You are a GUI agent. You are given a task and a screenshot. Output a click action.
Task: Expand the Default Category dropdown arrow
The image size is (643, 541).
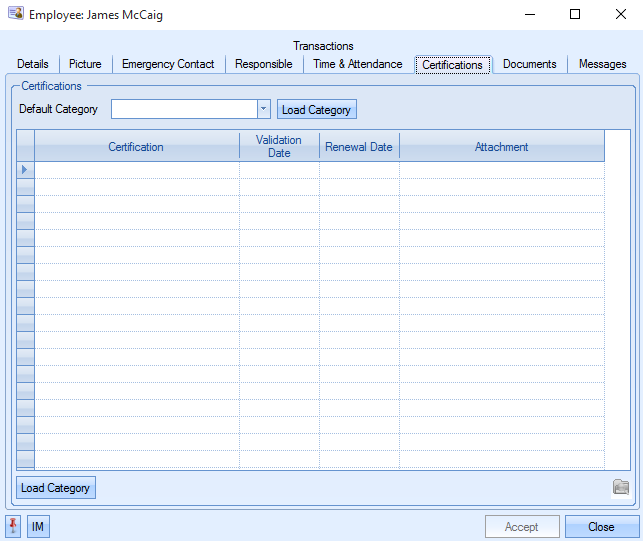click(x=263, y=109)
